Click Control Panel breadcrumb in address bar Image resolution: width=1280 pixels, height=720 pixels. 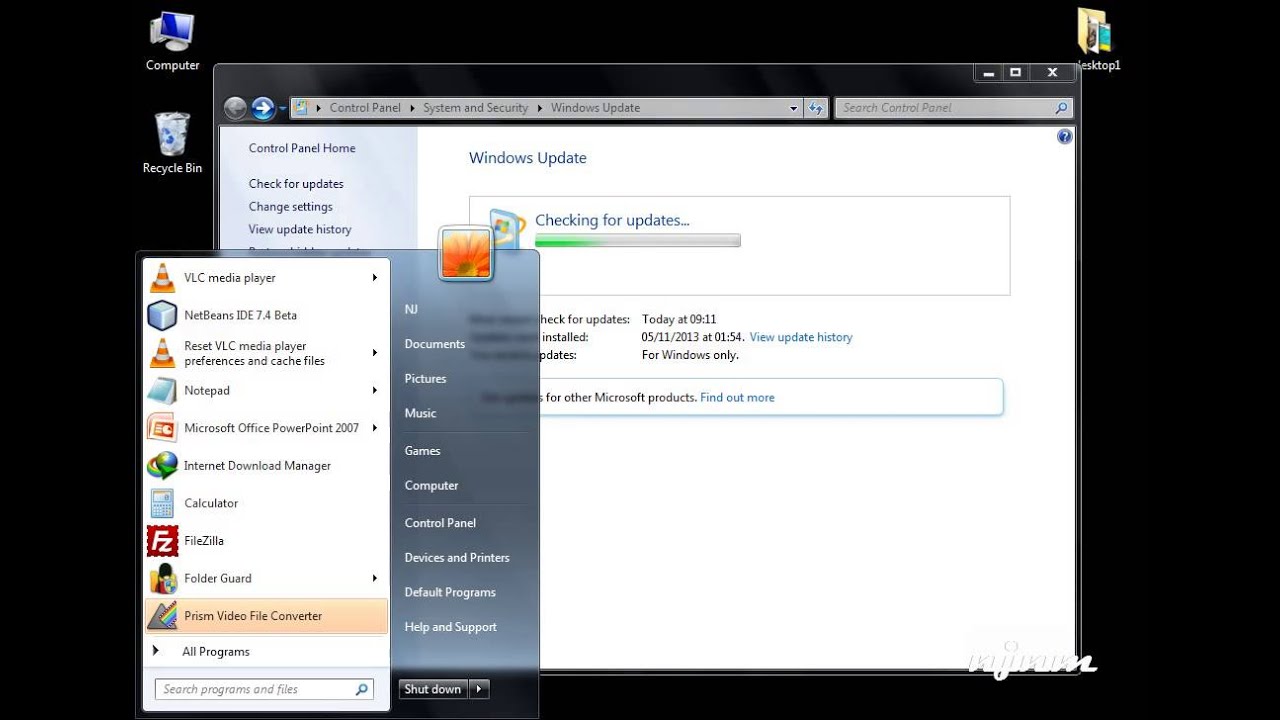[x=365, y=108]
